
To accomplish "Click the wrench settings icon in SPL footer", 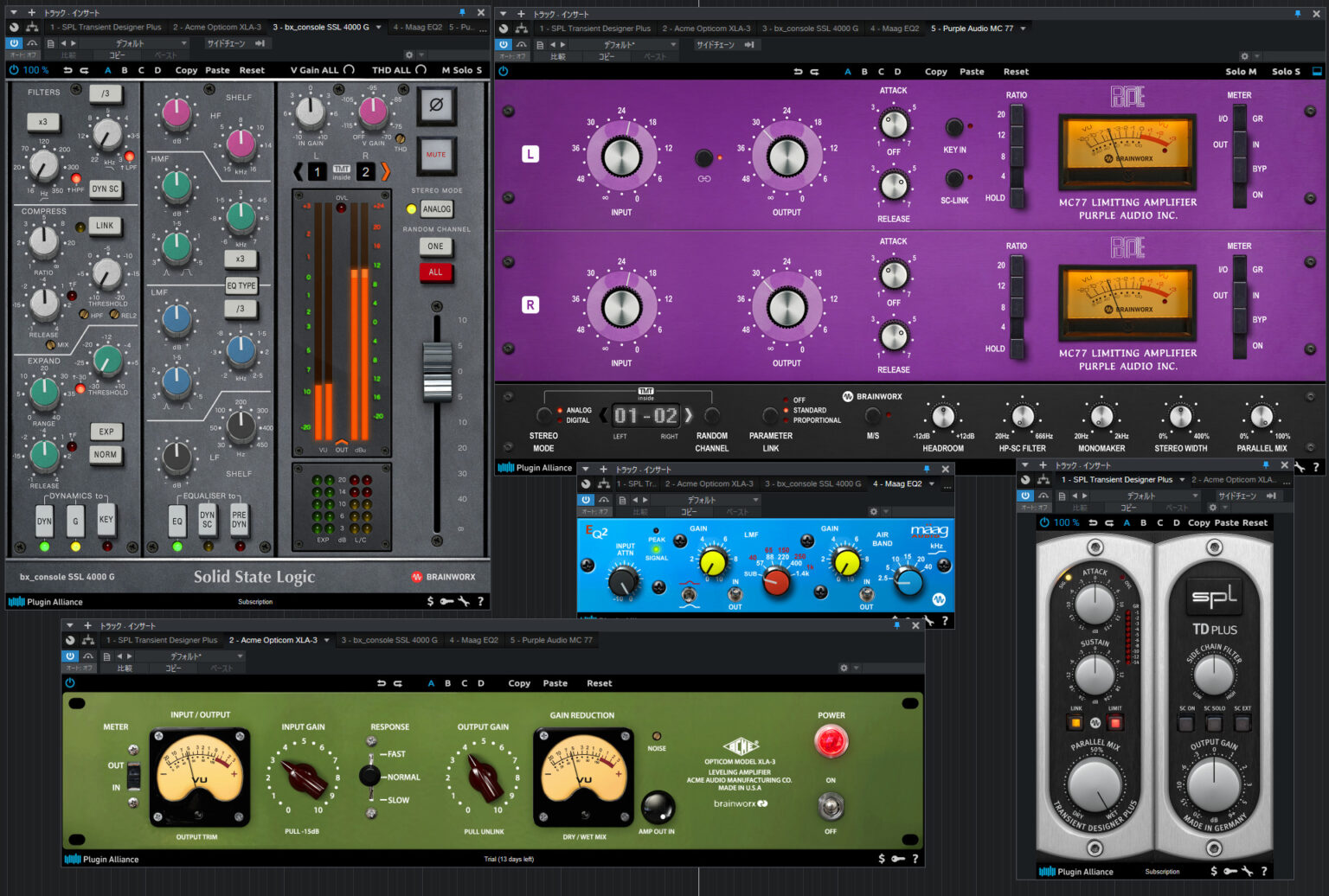I will 1247,871.
